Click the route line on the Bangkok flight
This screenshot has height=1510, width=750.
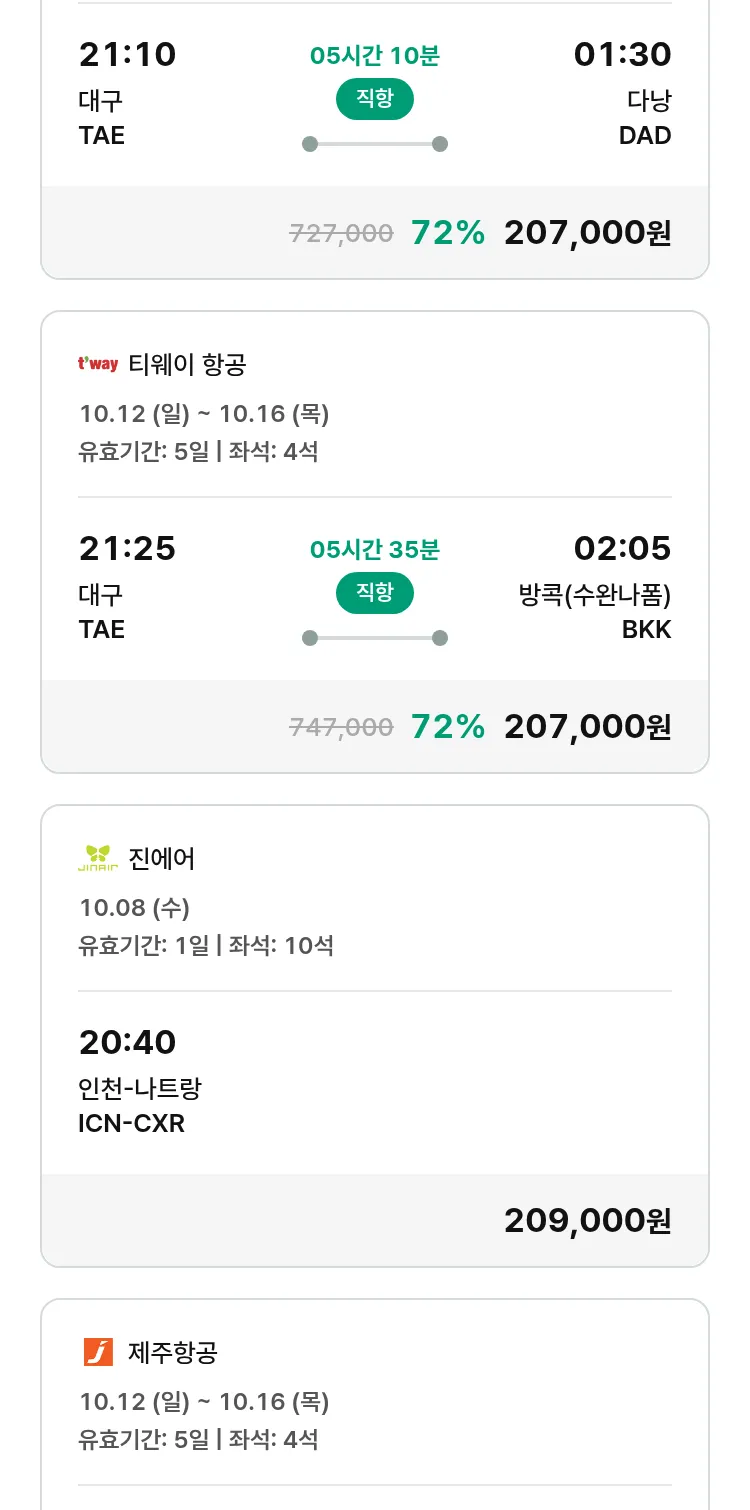(374, 638)
